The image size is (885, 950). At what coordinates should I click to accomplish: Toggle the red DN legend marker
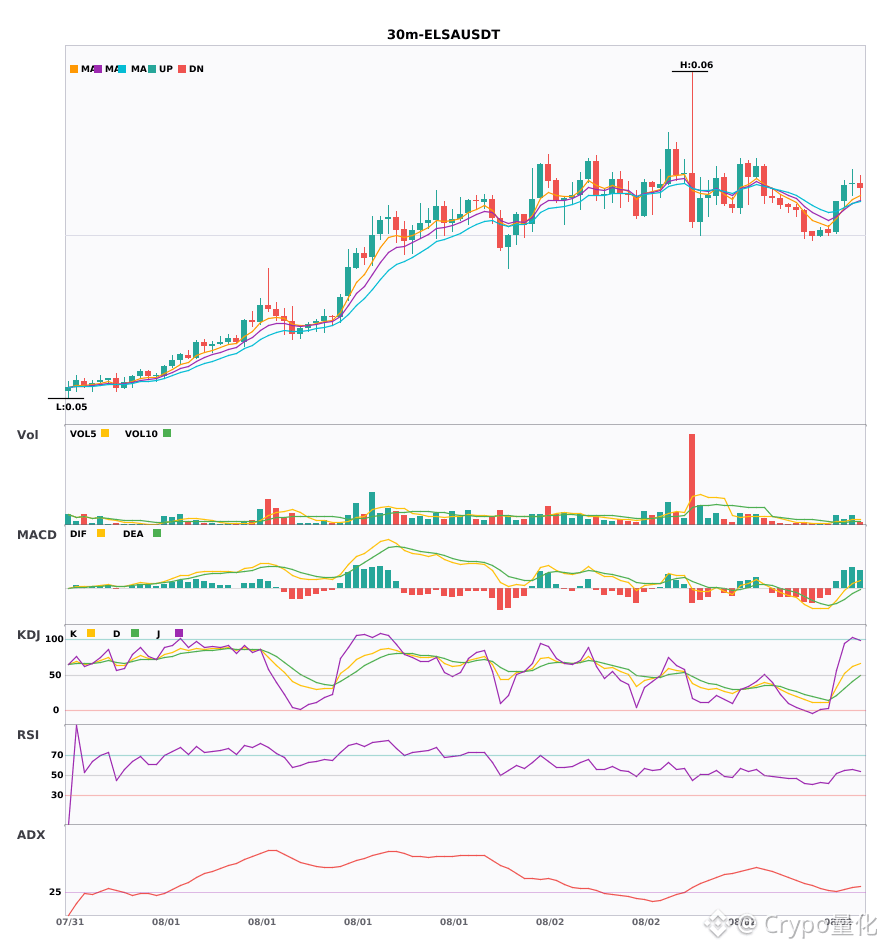[182, 69]
